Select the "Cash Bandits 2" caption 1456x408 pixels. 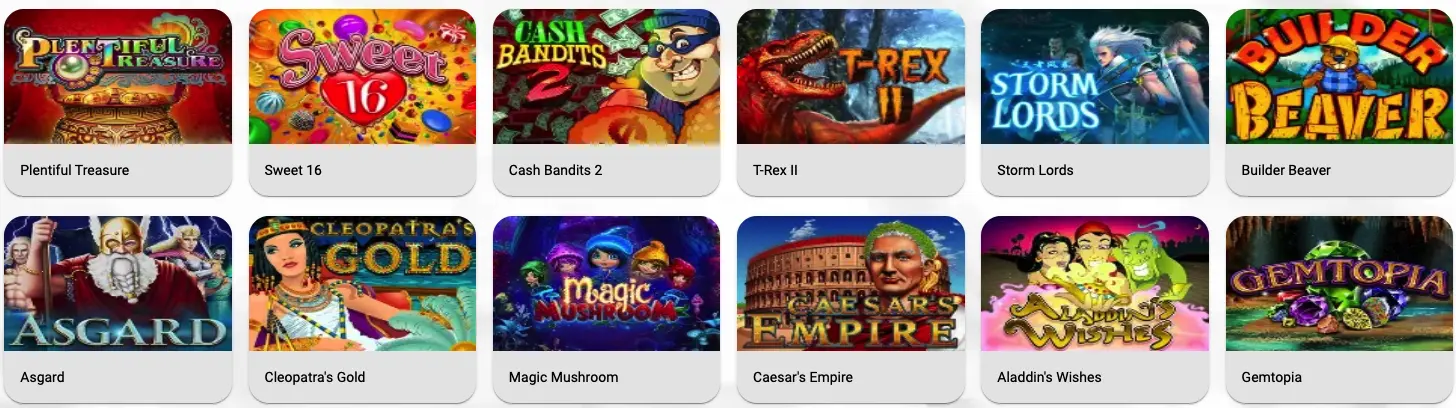tap(555, 170)
